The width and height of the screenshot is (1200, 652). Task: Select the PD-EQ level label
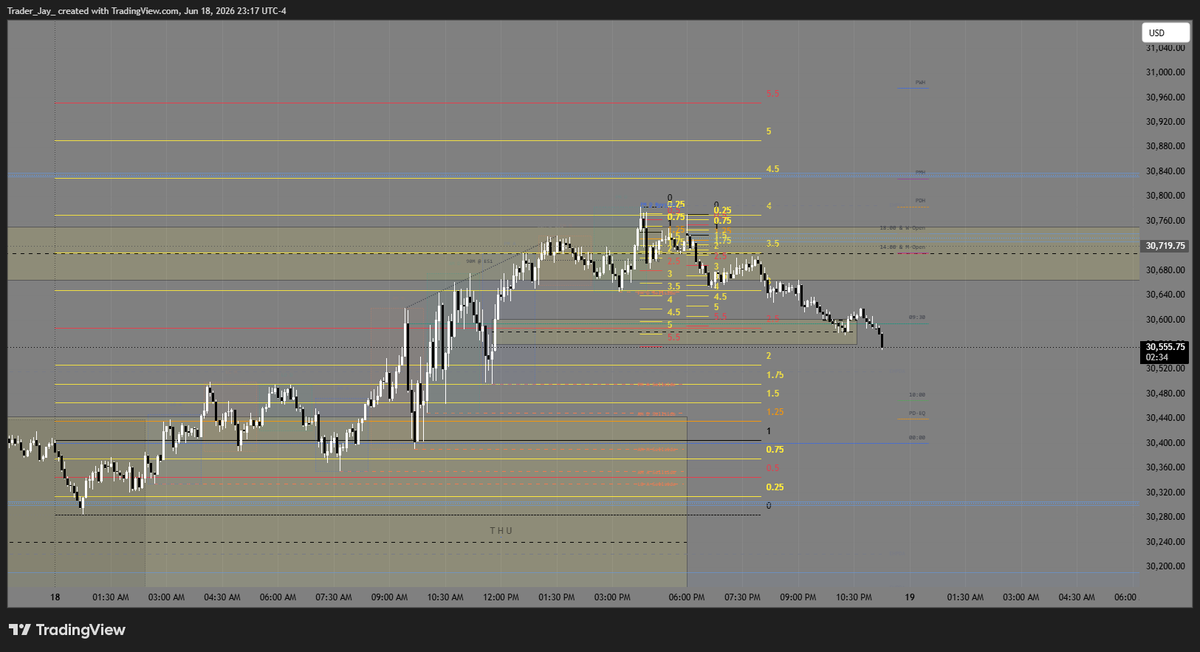(x=917, y=412)
